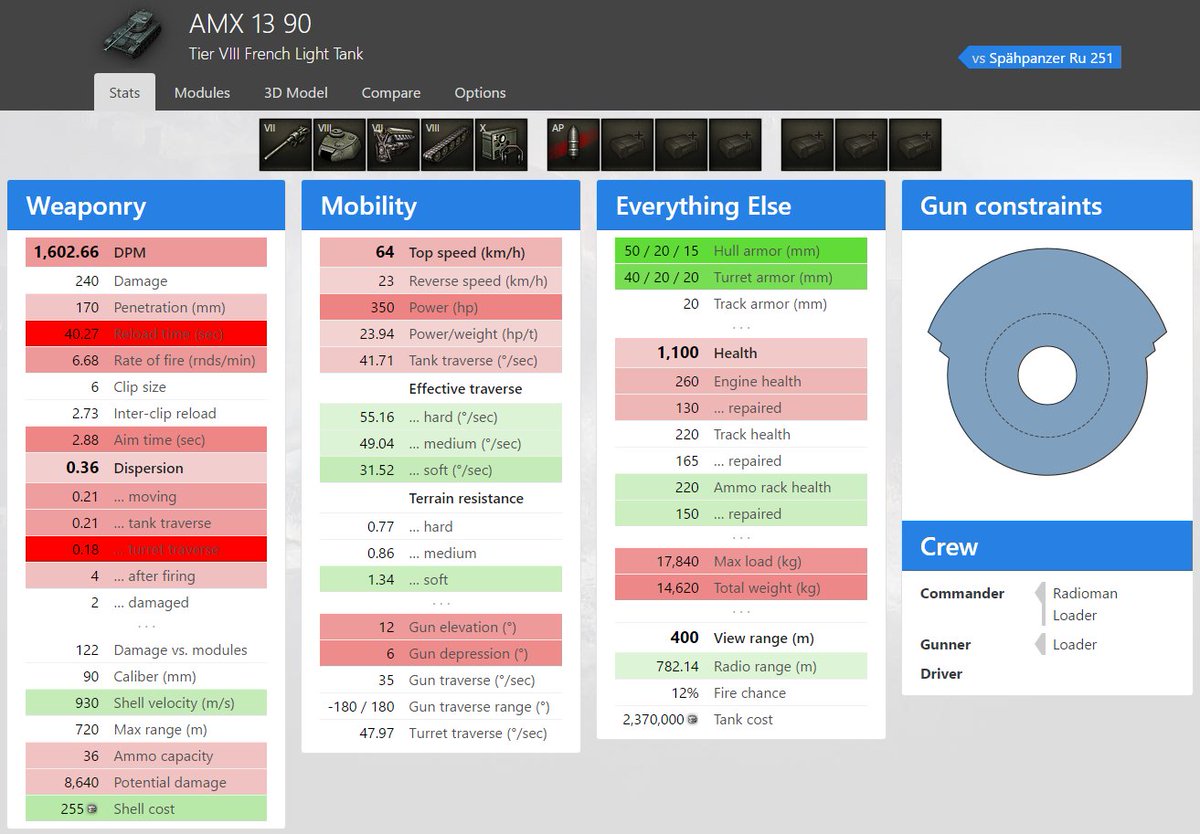Click the AMX 13 90 tank thumbnail
1200x834 pixels.
(x=132, y=34)
